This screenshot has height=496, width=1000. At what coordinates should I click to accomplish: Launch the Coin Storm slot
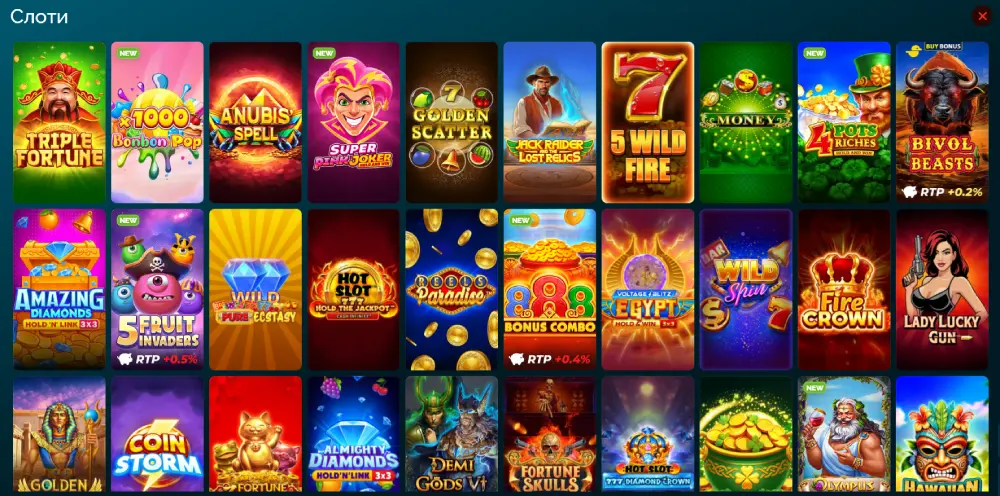tap(158, 434)
